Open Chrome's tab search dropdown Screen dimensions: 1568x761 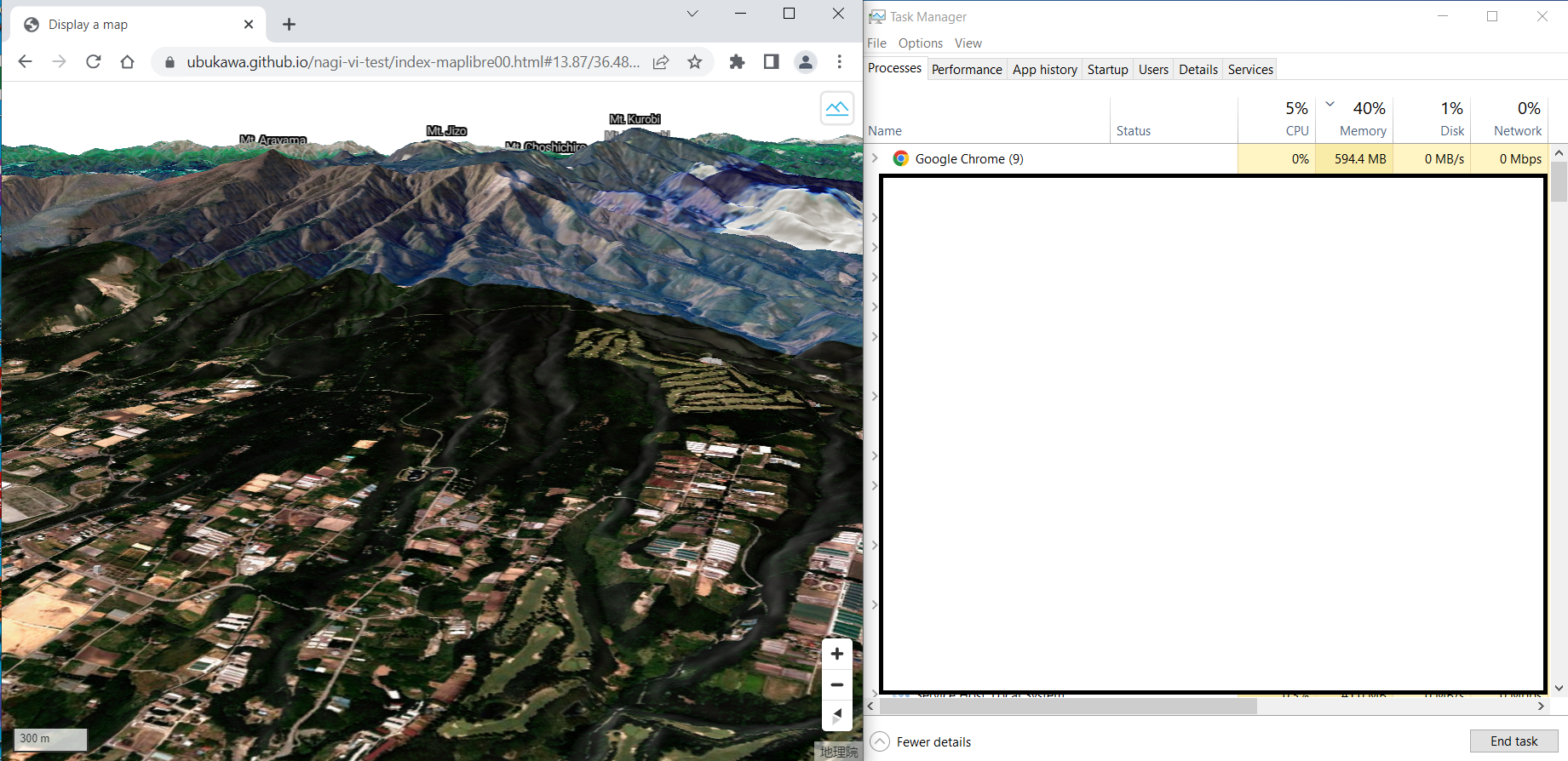click(692, 14)
